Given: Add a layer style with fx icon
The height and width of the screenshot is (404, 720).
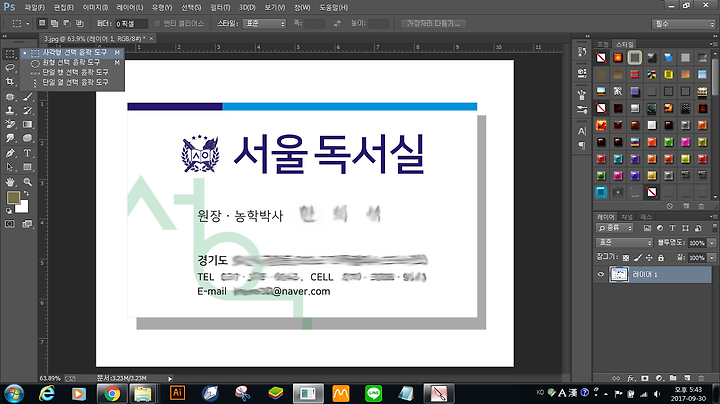Looking at the screenshot, I should (x=631, y=378).
